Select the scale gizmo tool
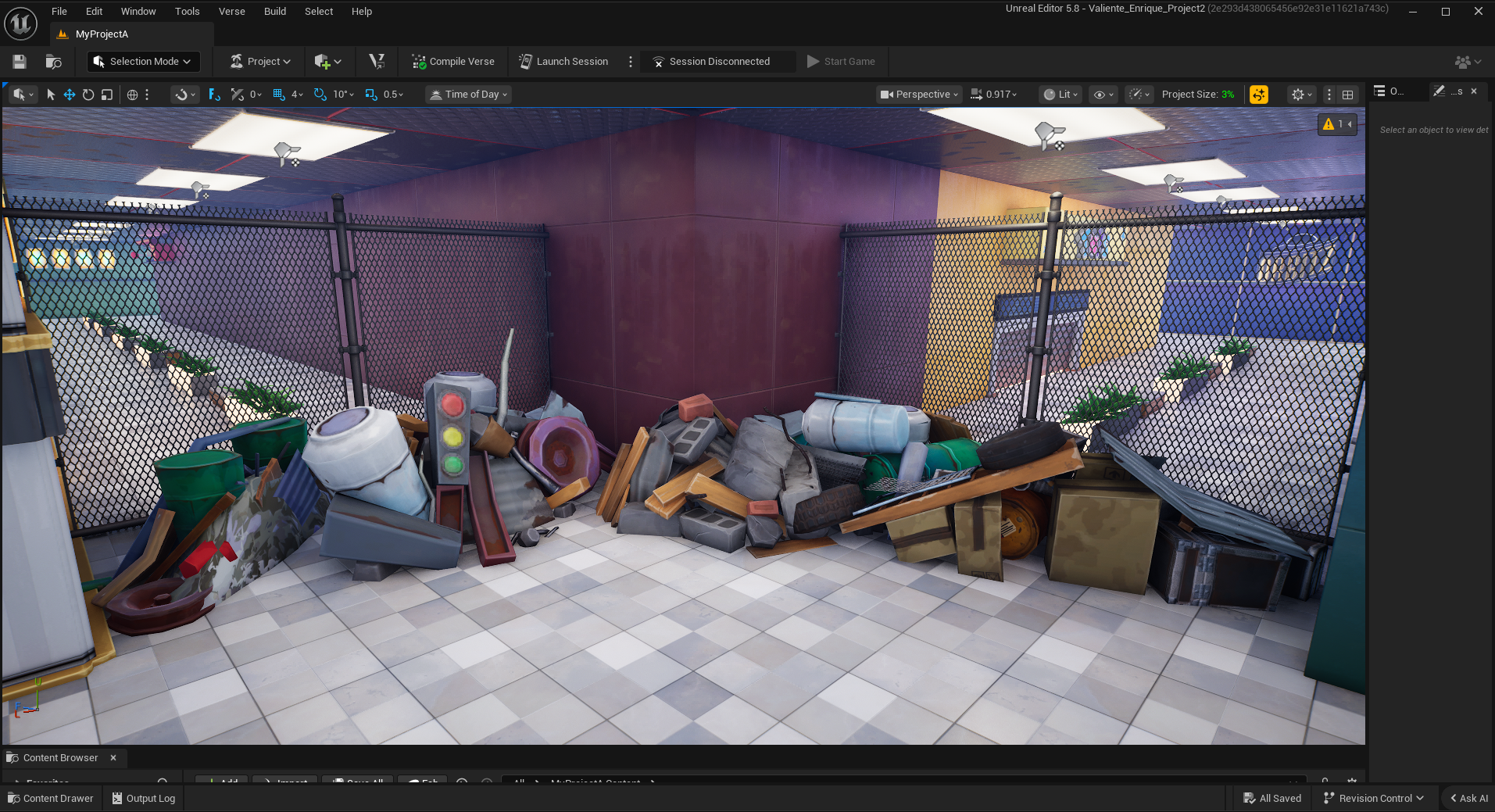This screenshot has height=812, width=1495. (x=107, y=95)
